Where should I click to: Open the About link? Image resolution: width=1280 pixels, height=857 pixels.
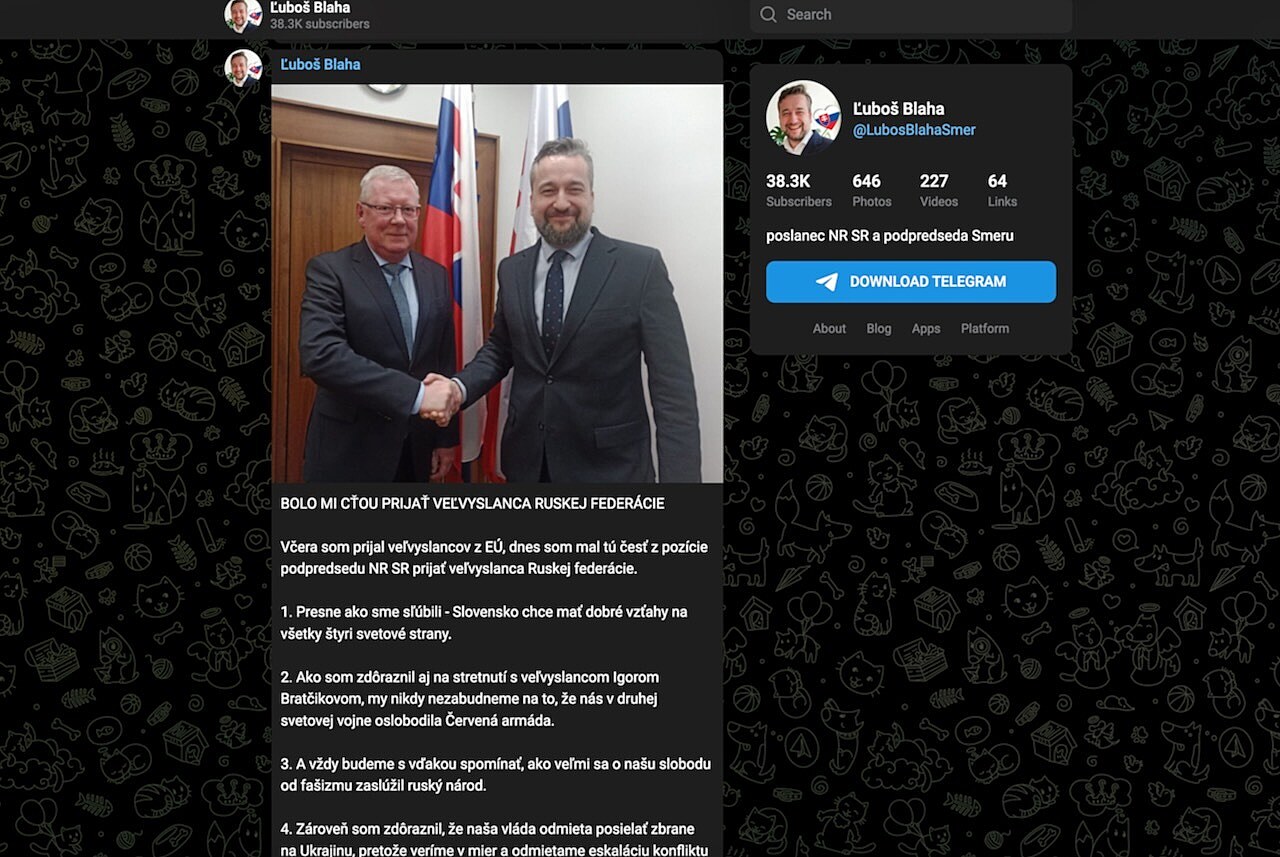[829, 328]
